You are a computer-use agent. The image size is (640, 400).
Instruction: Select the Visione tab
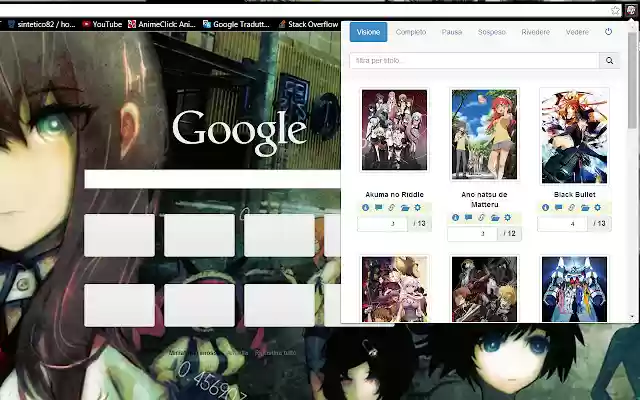tap(368, 32)
